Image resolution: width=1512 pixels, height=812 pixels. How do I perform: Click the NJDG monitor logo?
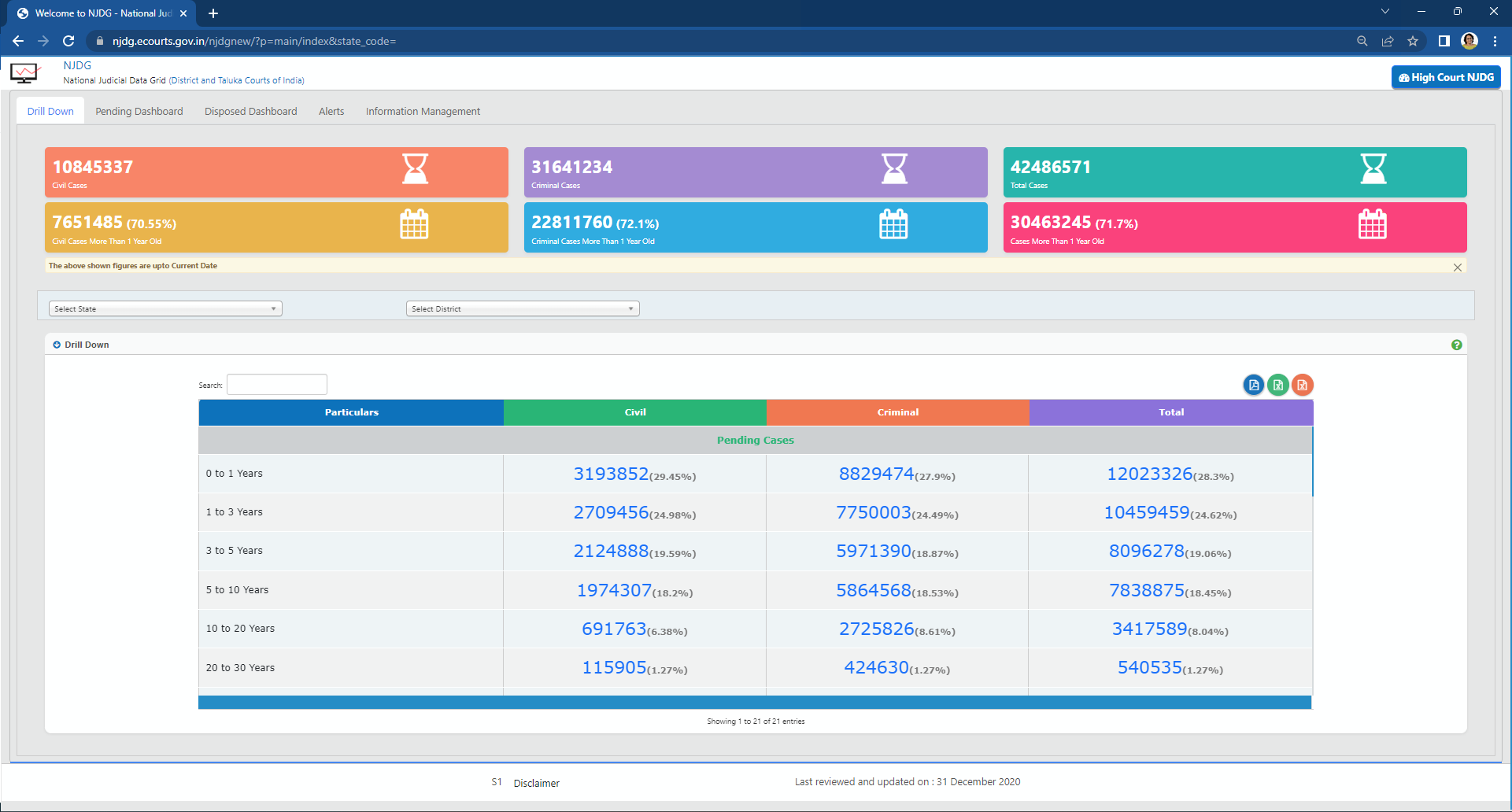[x=25, y=73]
